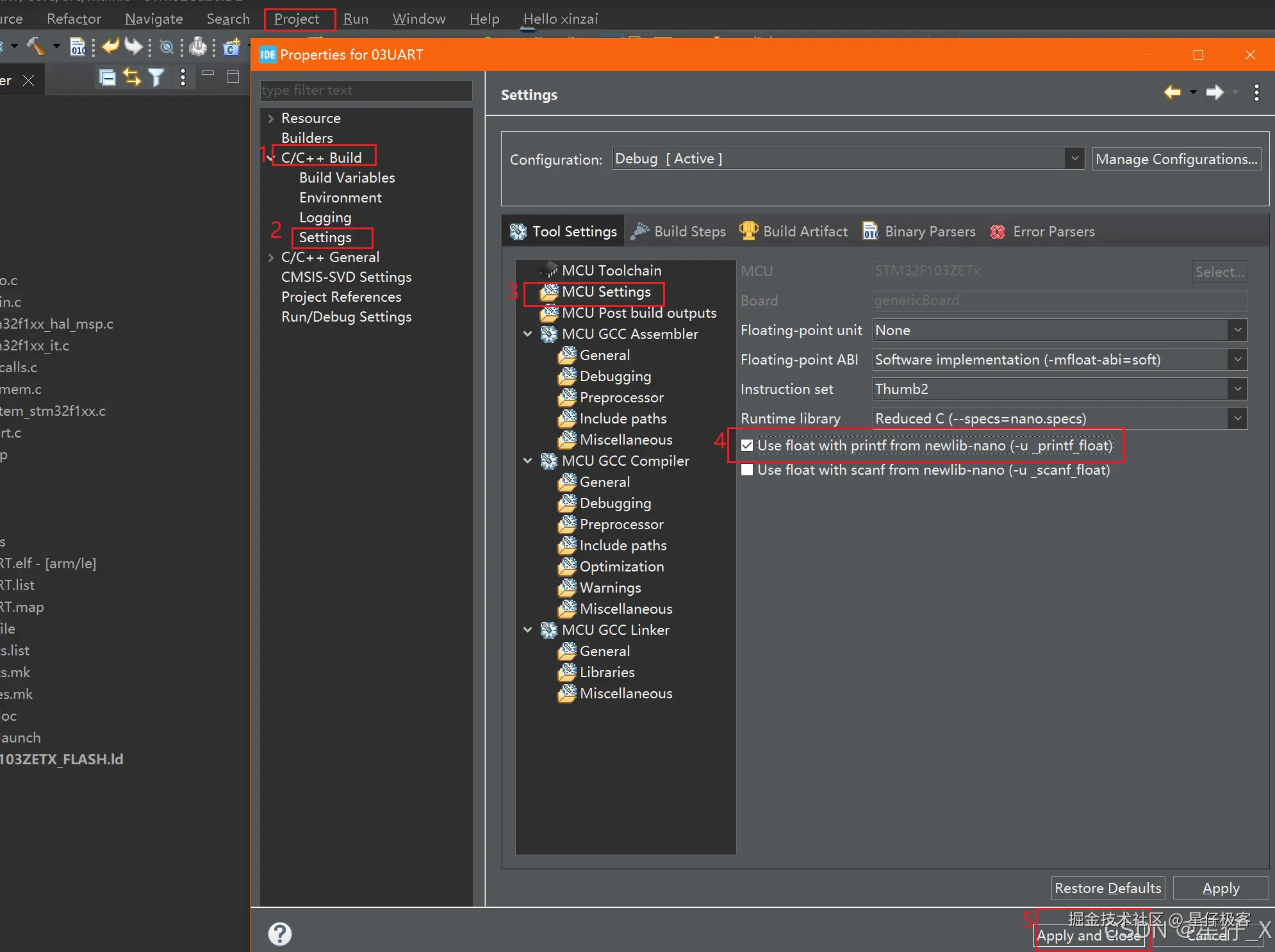Click the forward arrow in Settings header
The image size is (1275, 952).
1214,93
